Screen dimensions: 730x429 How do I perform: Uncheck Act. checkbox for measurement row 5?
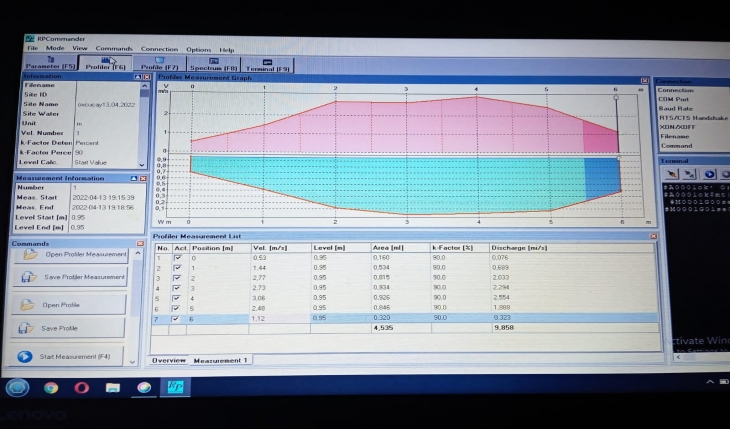[176, 298]
